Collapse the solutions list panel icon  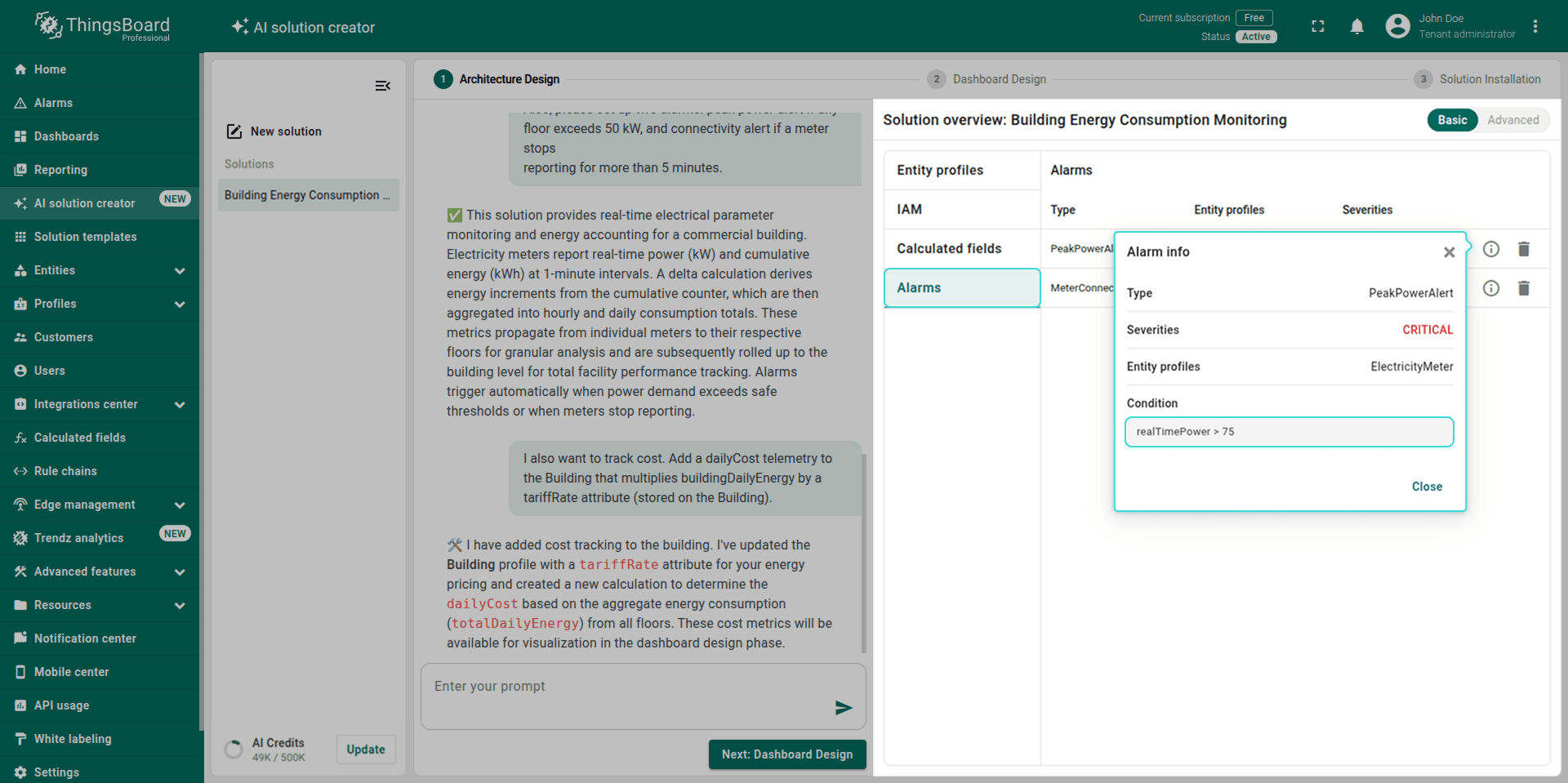[382, 86]
